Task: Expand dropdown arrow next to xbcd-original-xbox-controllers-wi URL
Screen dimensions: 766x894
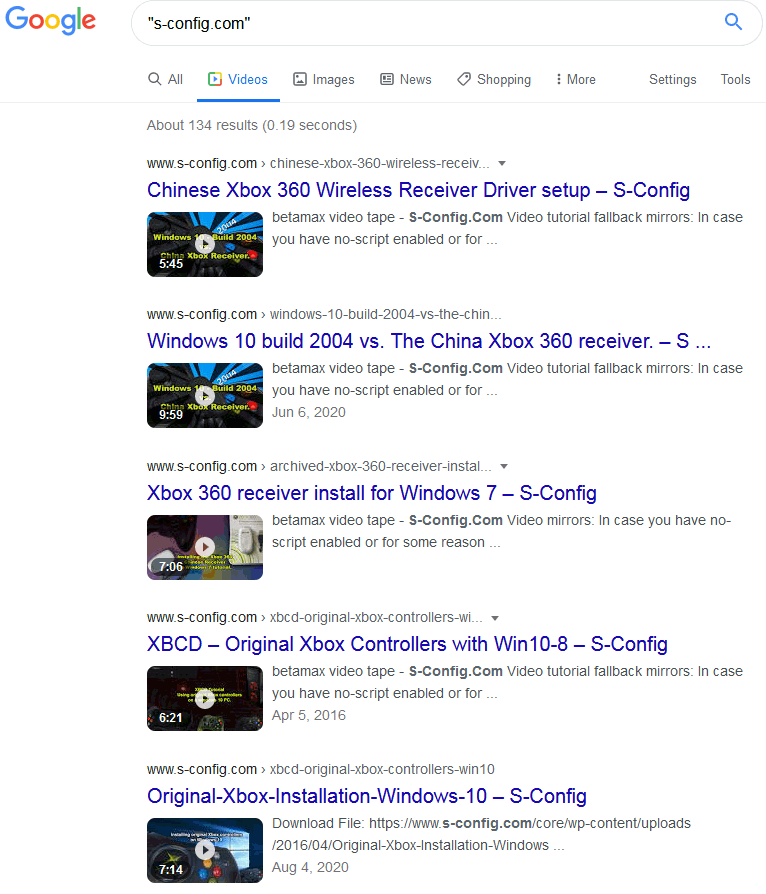Action: click(x=495, y=618)
